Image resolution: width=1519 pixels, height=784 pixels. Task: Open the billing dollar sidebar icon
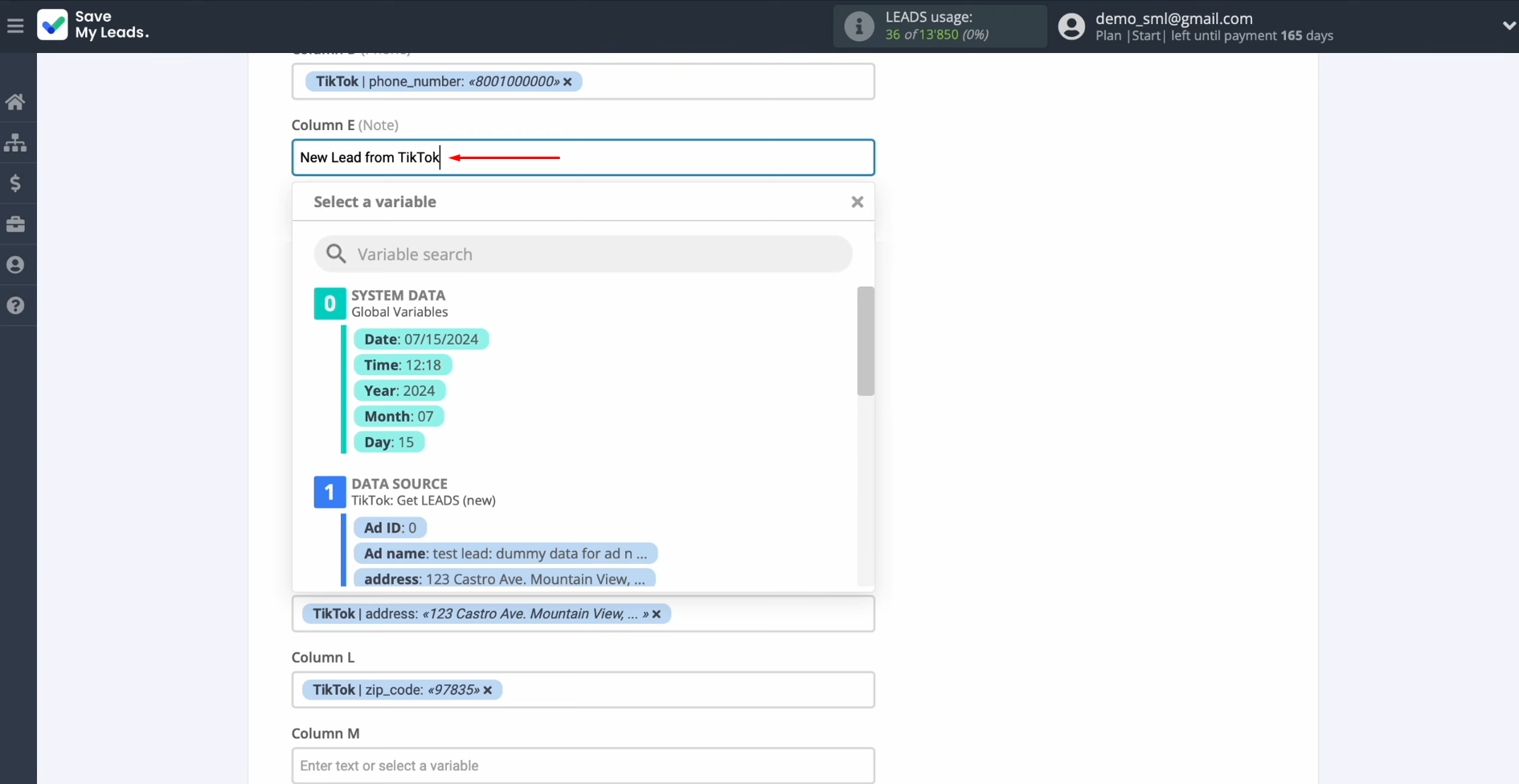(15, 183)
